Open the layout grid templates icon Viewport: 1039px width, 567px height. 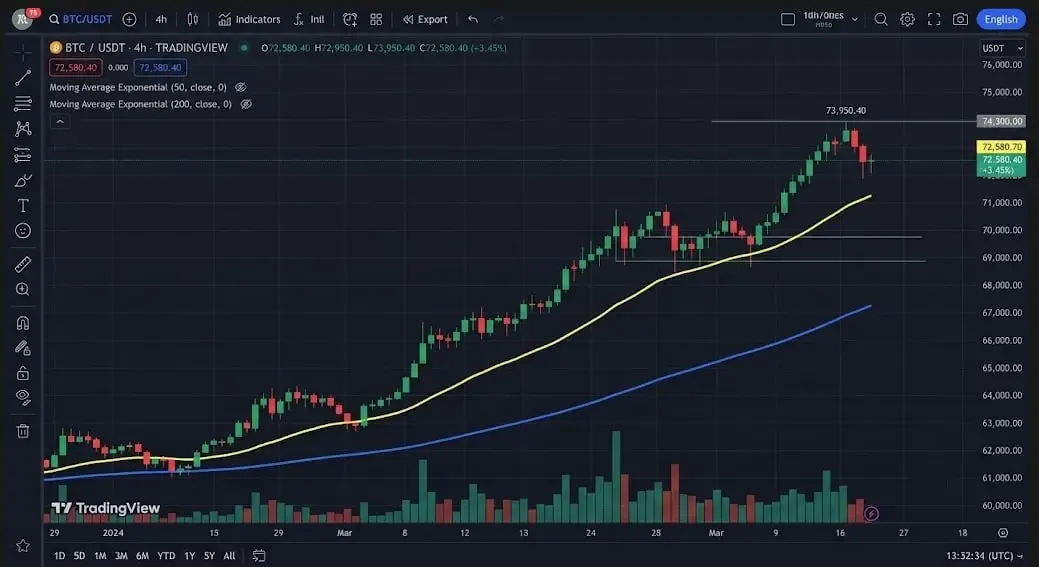pyautogui.click(x=376, y=19)
